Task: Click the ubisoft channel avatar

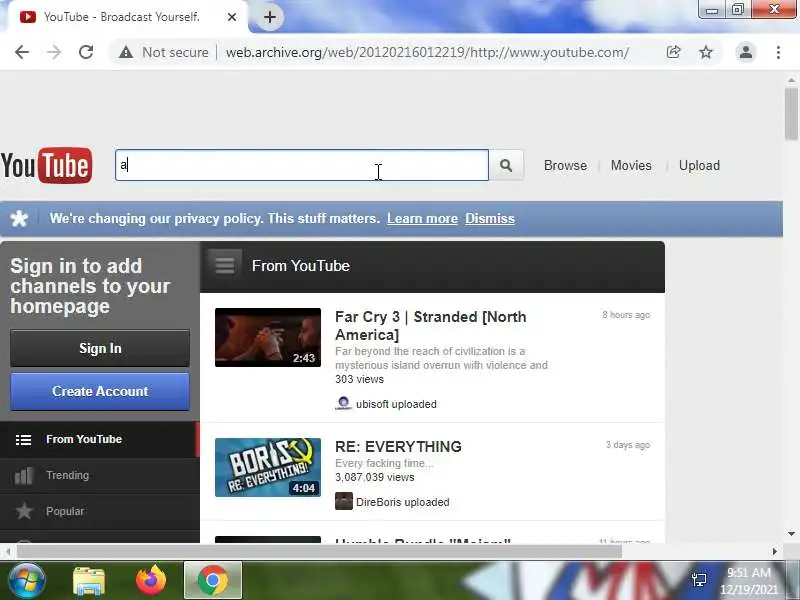Action: tap(343, 404)
